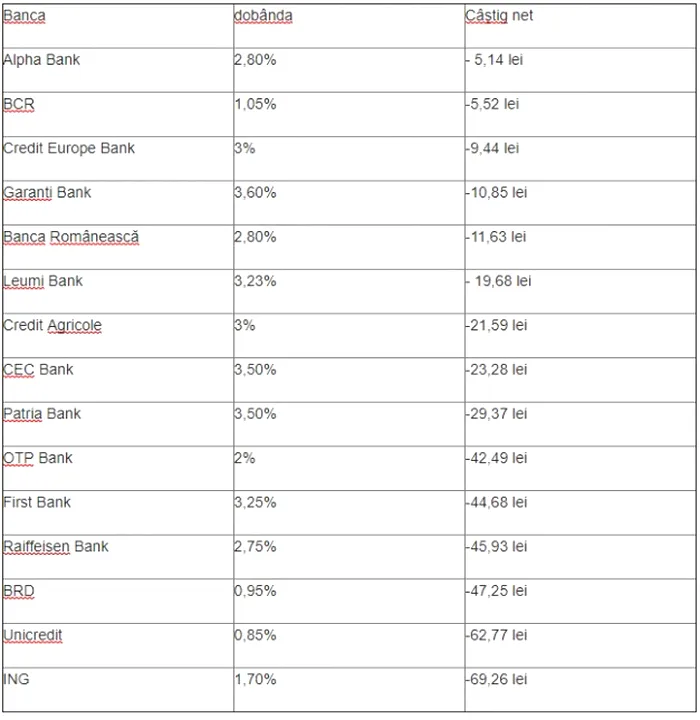Select the Credit Agricole cell
Image resolution: width=700 pixels, height=720 pixels.
53,325
